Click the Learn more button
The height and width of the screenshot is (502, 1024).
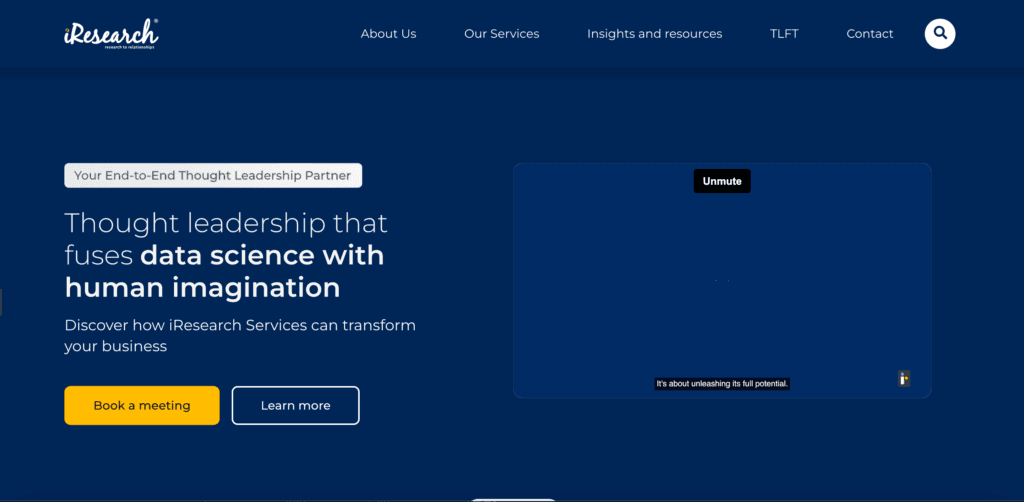295,405
